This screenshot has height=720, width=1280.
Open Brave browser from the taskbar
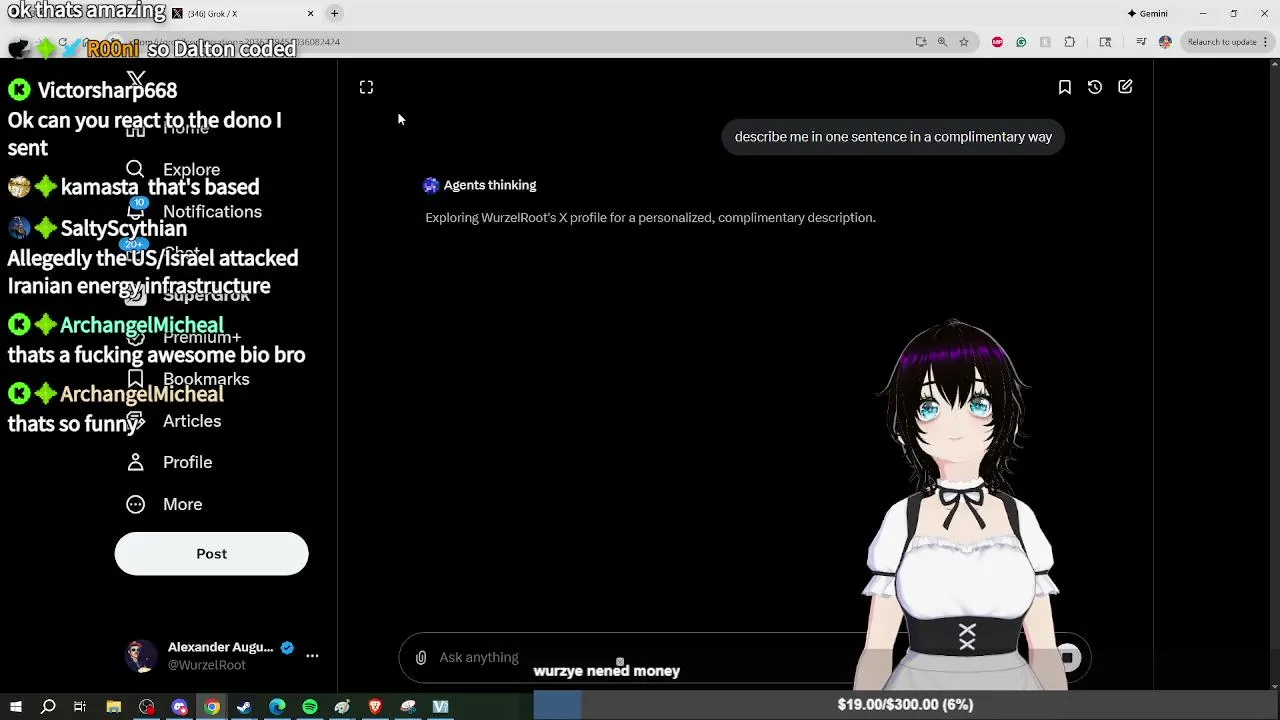375,707
